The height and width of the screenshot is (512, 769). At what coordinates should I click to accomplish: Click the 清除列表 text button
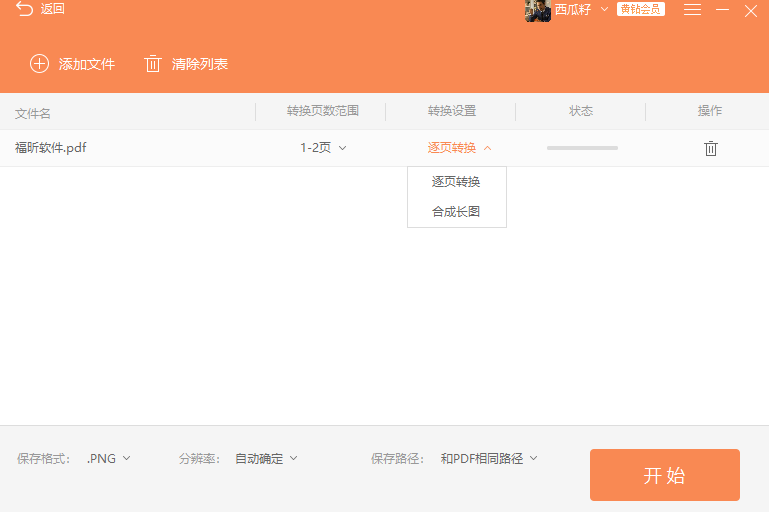coord(200,64)
